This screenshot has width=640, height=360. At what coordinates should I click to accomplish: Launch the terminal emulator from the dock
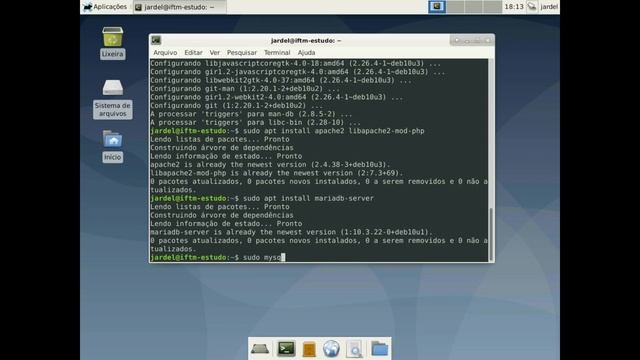[x=286, y=349]
